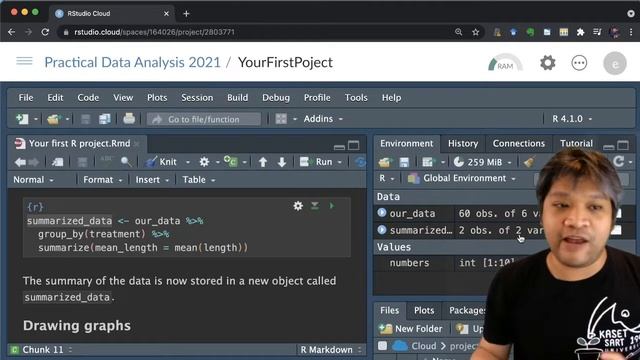Click the Go to file/function field
This screenshot has width=640, height=360.
click(204, 119)
